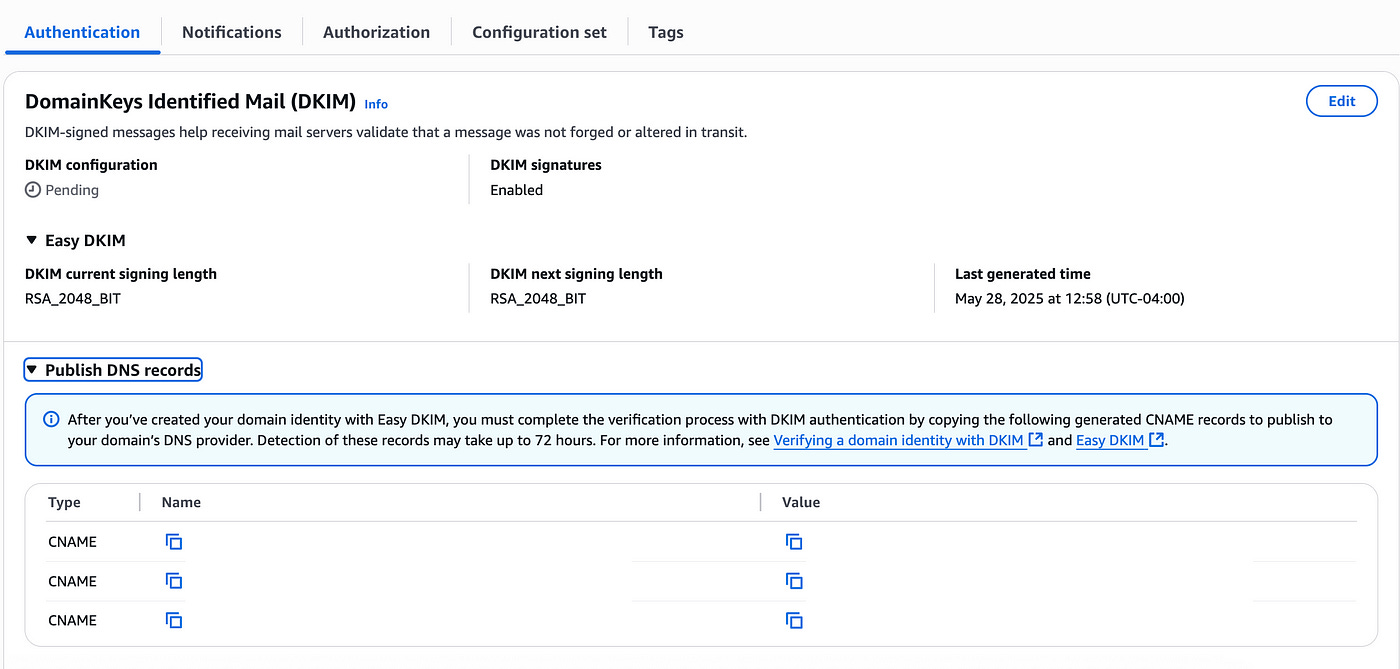Click the third row's CNAME type cell
1400x669 pixels.
click(72, 620)
